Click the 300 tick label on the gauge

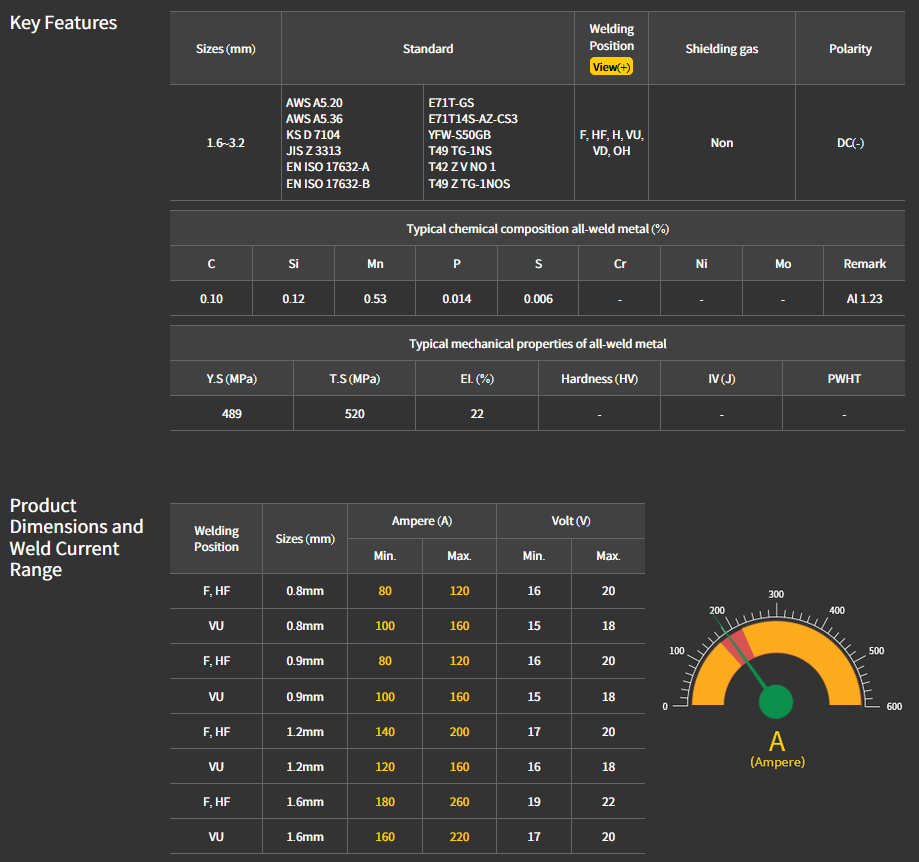pyautogui.click(x=776, y=594)
